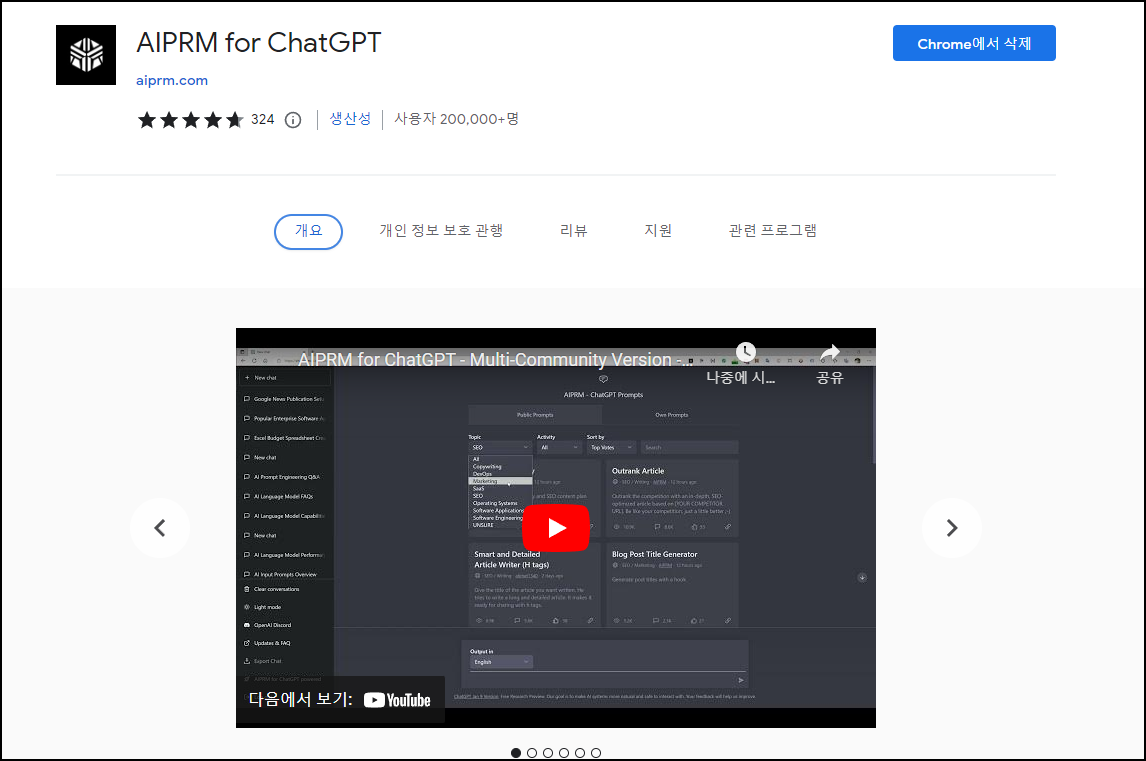Select the fifth carousel dot indicator
Viewport: 1146px width, 761px height.
point(580,753)
